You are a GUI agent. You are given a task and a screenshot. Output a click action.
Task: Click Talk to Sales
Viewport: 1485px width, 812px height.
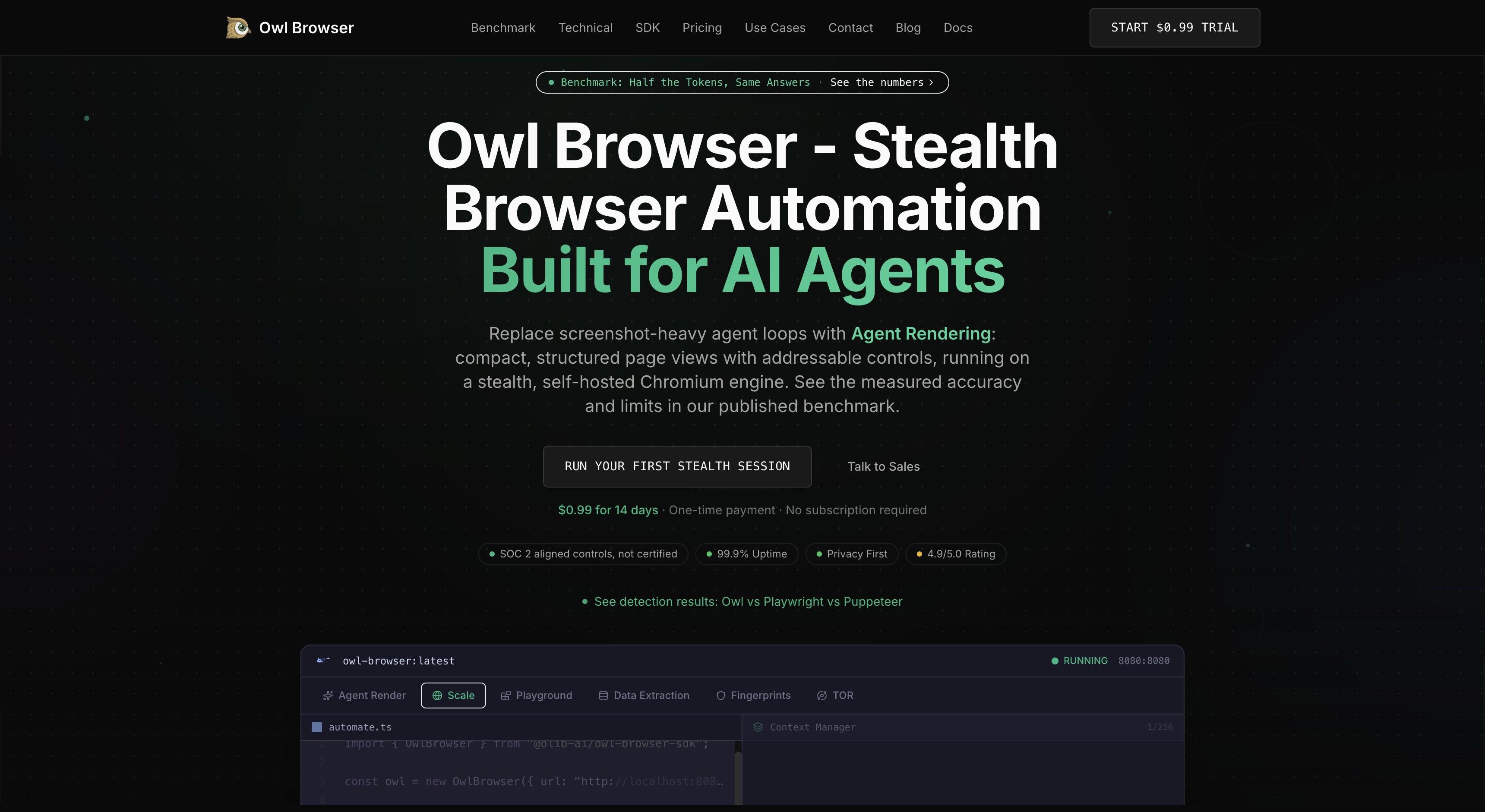[x=883, y=467]
